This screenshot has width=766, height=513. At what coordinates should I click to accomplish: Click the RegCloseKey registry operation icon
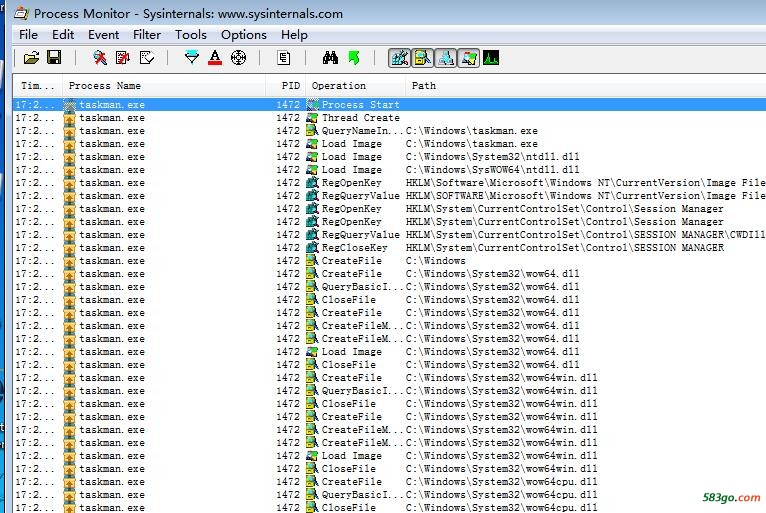[312, 248]
